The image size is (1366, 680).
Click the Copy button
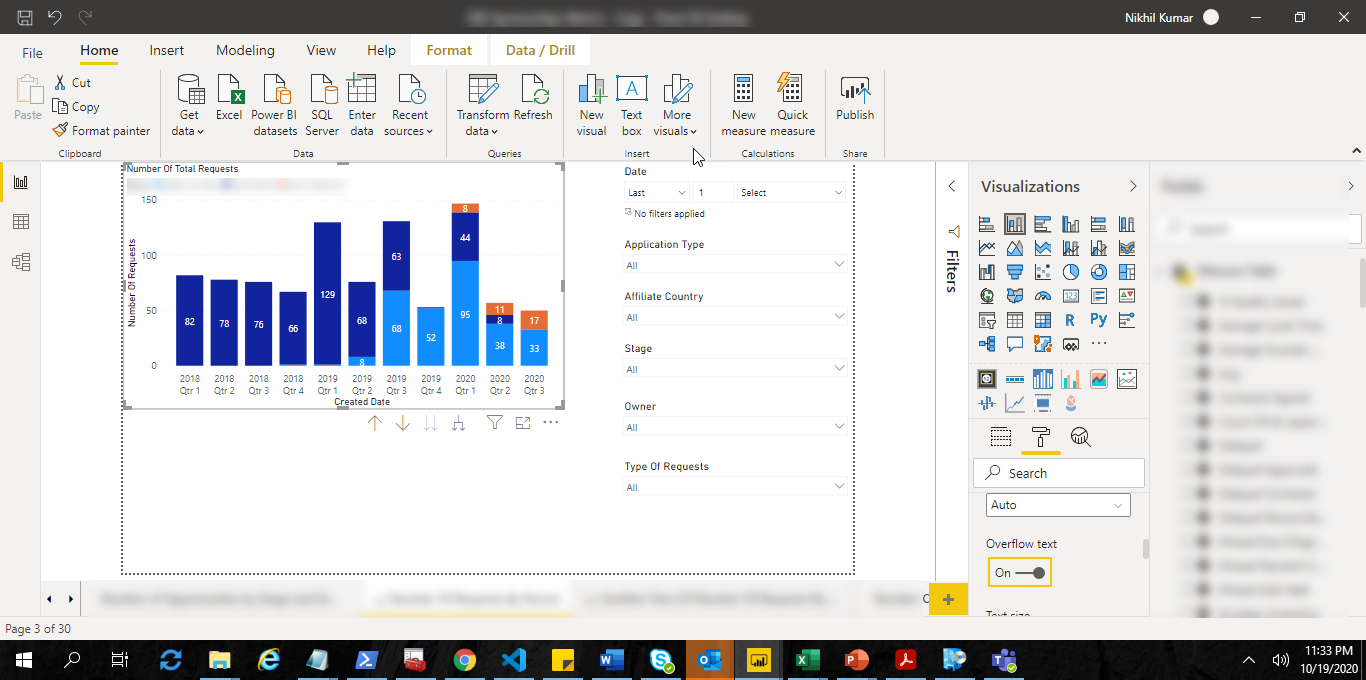(x=77, y=107)
